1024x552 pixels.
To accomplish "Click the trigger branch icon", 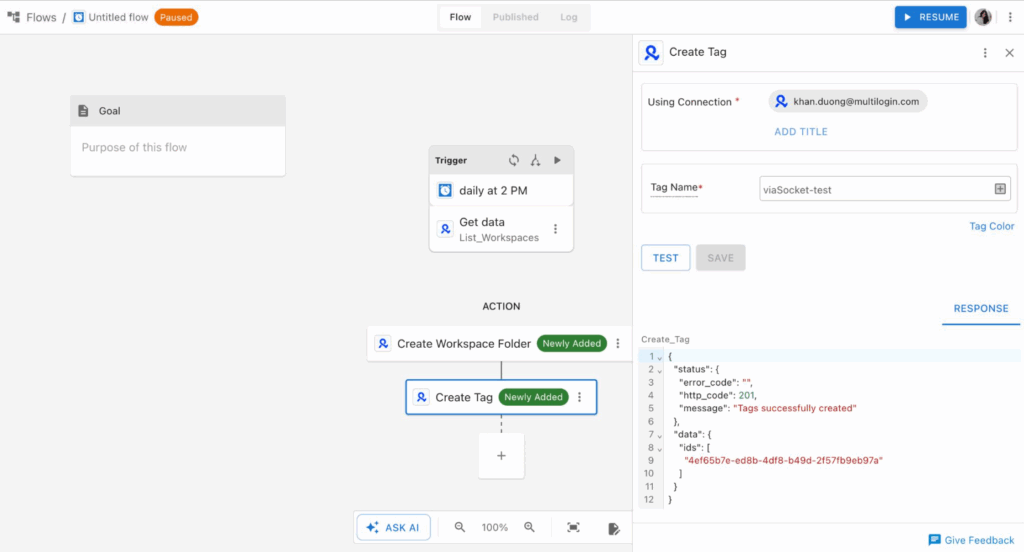I will tap(536, 160).
